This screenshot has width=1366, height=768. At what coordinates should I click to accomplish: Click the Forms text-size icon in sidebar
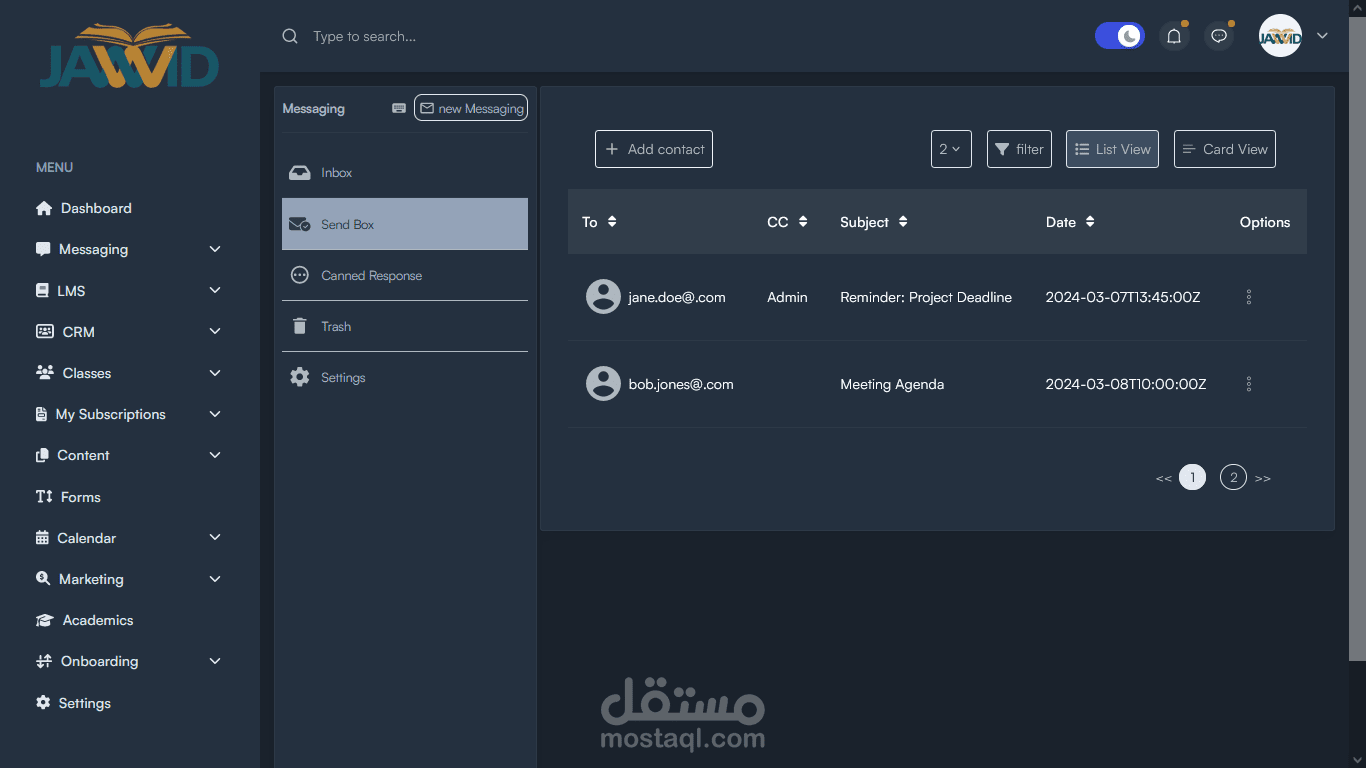[43, 497]
